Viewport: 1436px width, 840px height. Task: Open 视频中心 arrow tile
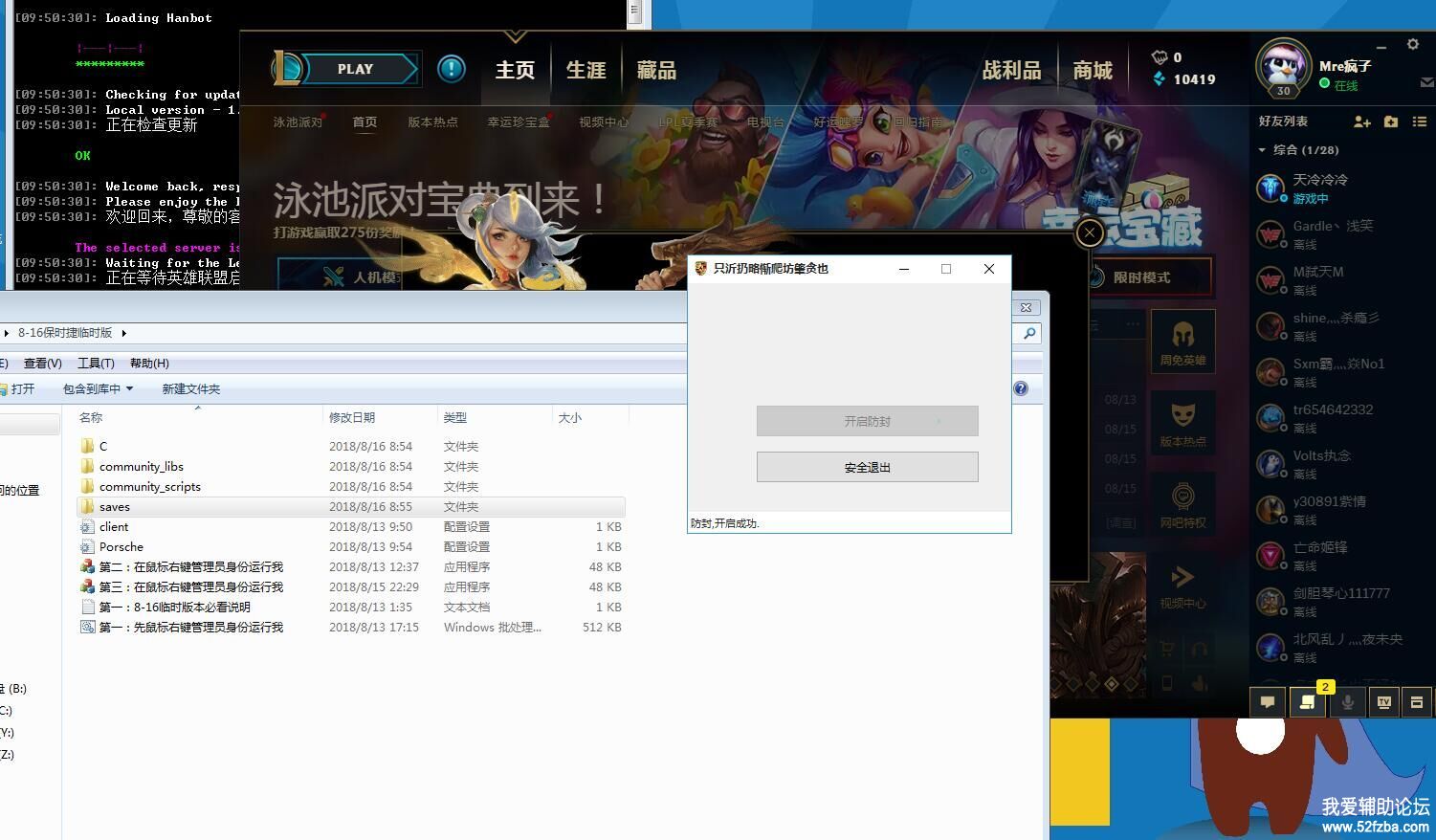coord(1183,586)
